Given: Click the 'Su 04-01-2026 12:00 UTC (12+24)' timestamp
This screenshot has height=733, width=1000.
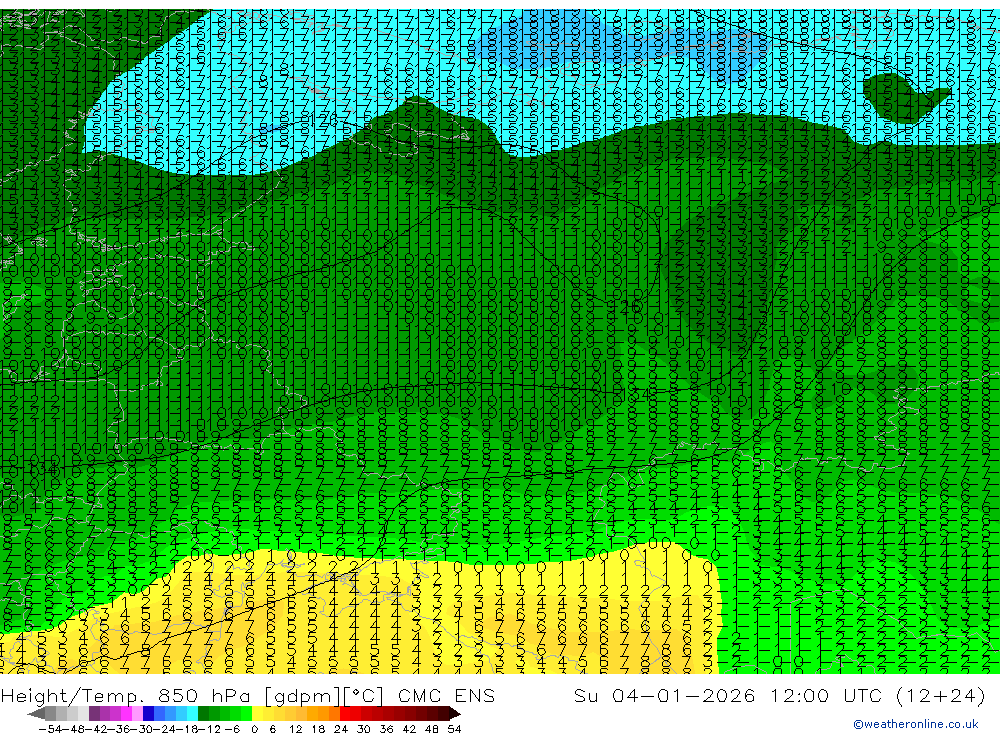Looking at the screenshot, I should coord(779,695).
